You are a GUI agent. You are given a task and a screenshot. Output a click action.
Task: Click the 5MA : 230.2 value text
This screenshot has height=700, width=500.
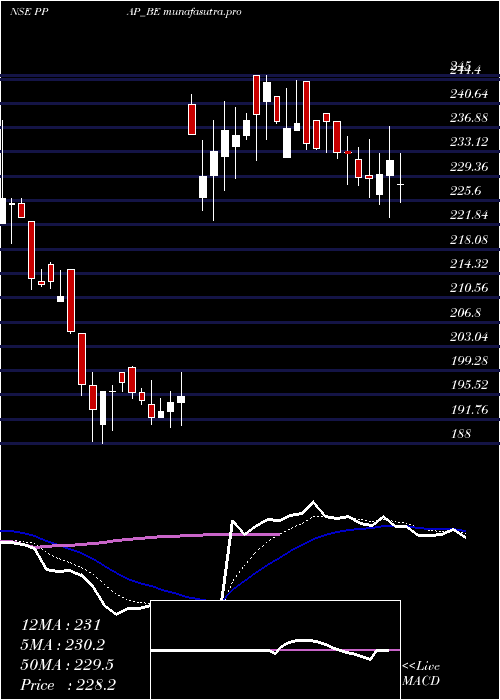click(62, 645)
